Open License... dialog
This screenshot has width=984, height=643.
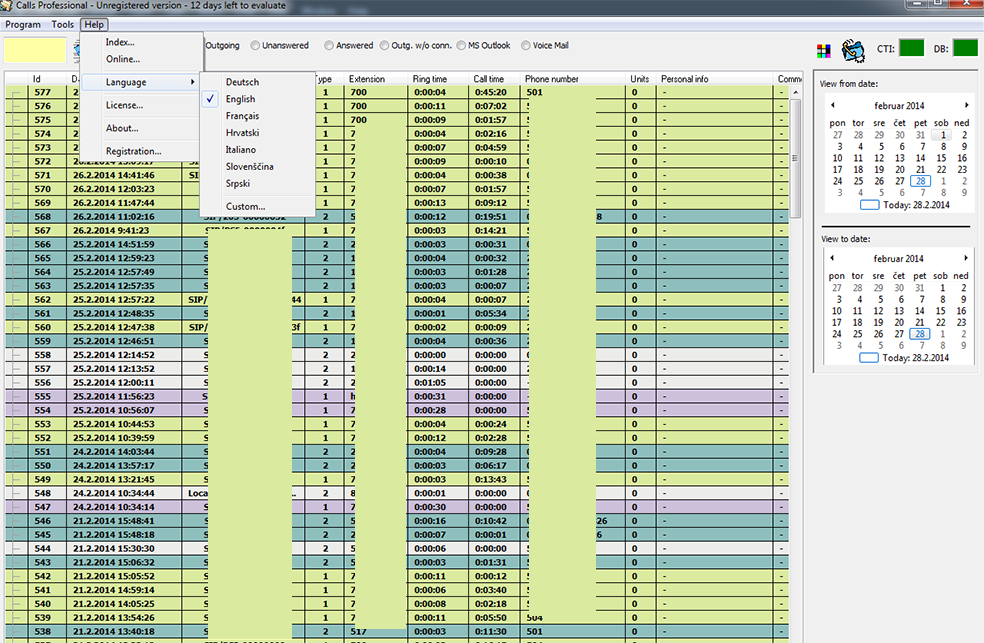point(124,105)
